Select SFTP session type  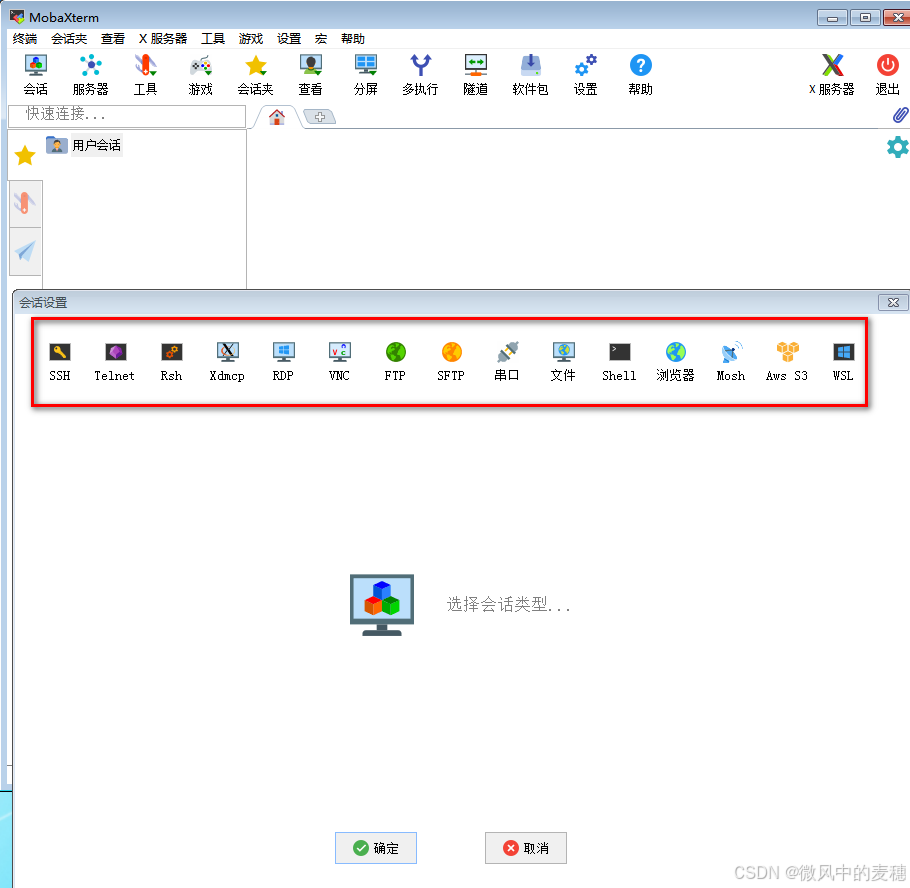tap(451, 362)
